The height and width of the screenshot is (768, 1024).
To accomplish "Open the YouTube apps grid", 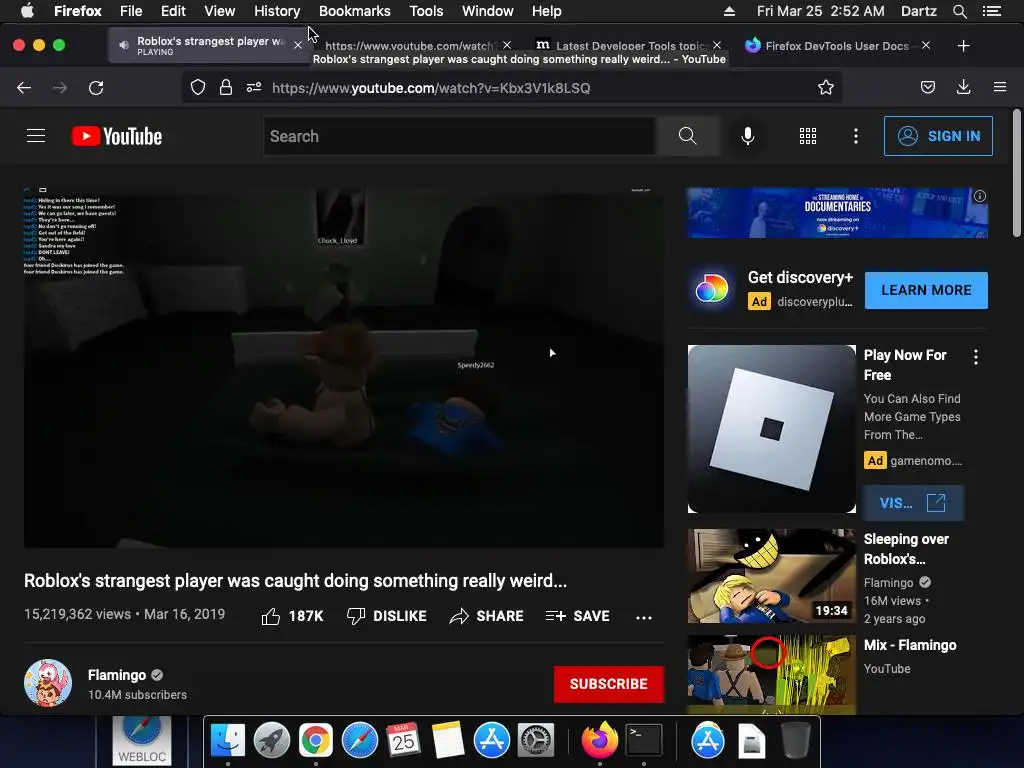I will pos(808,136).
